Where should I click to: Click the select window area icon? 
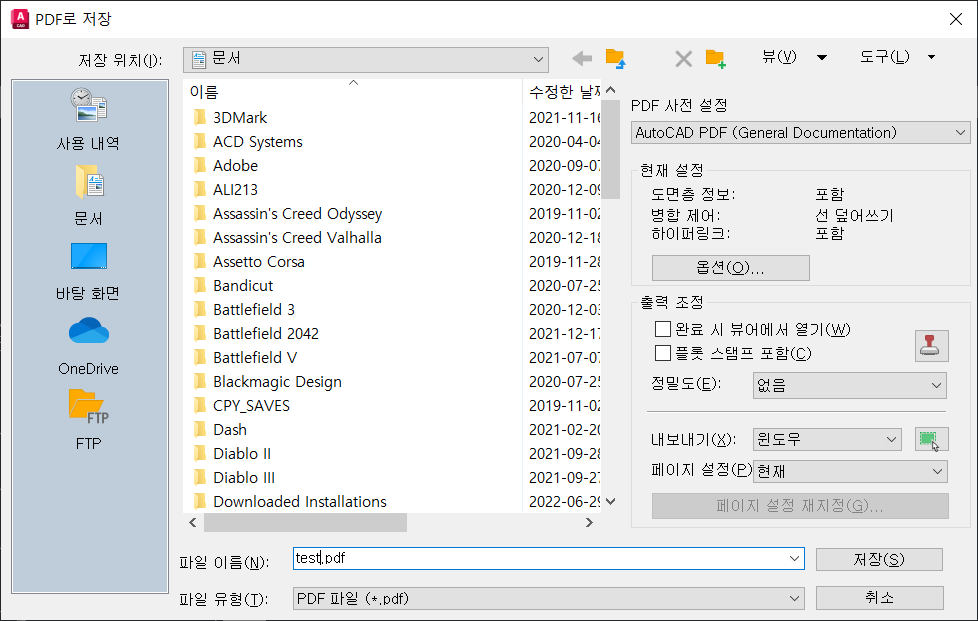coord(931,440)
